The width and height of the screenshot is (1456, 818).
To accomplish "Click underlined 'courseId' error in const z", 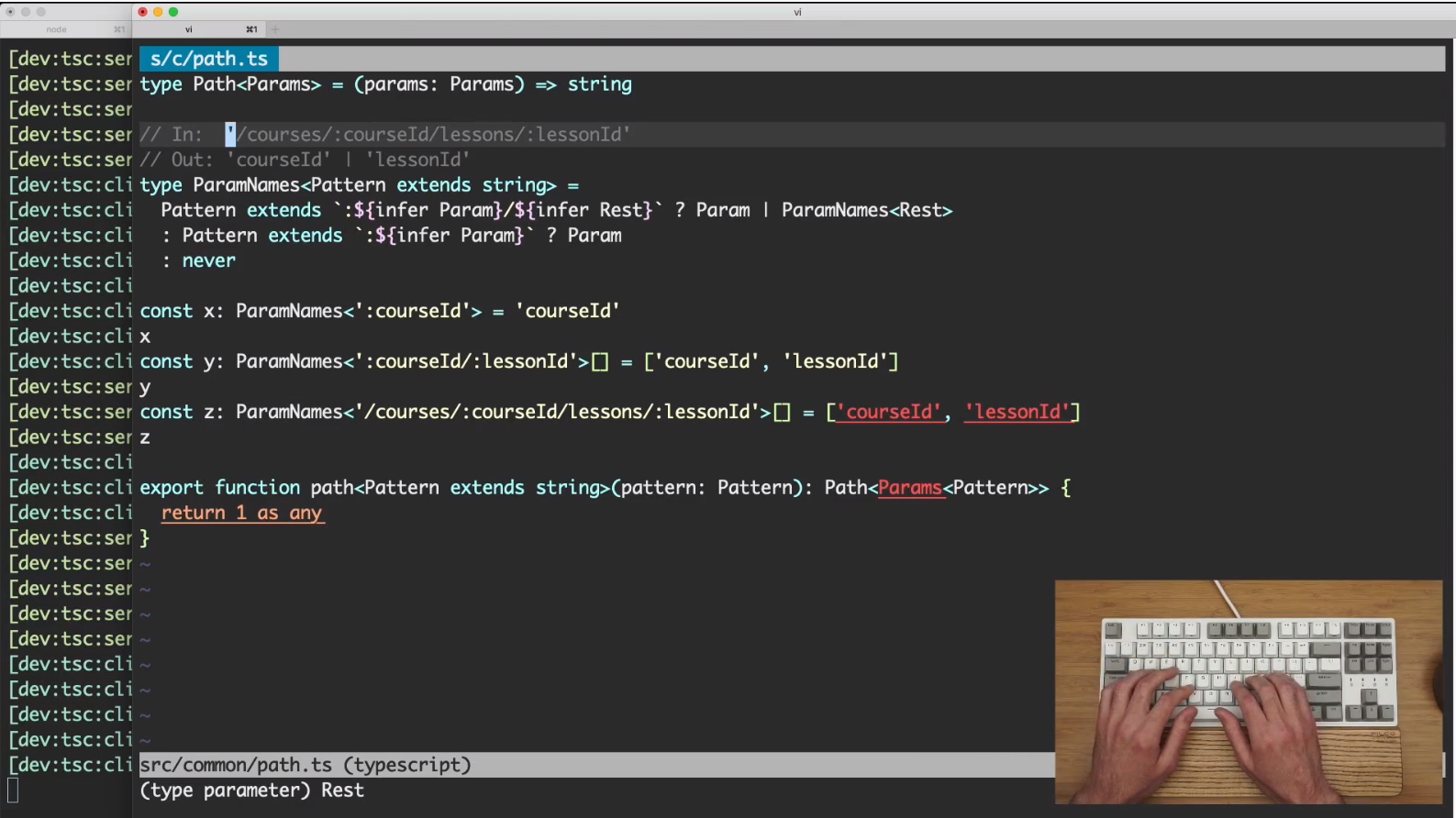I will click(889, 413).
